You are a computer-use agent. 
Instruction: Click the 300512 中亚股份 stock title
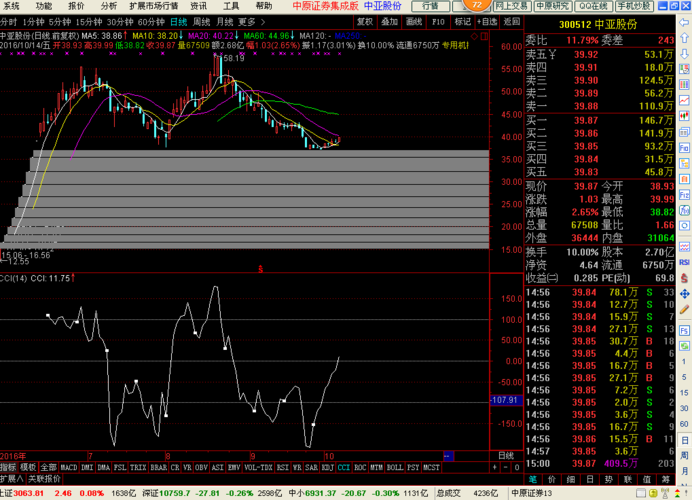coord(598,25)
